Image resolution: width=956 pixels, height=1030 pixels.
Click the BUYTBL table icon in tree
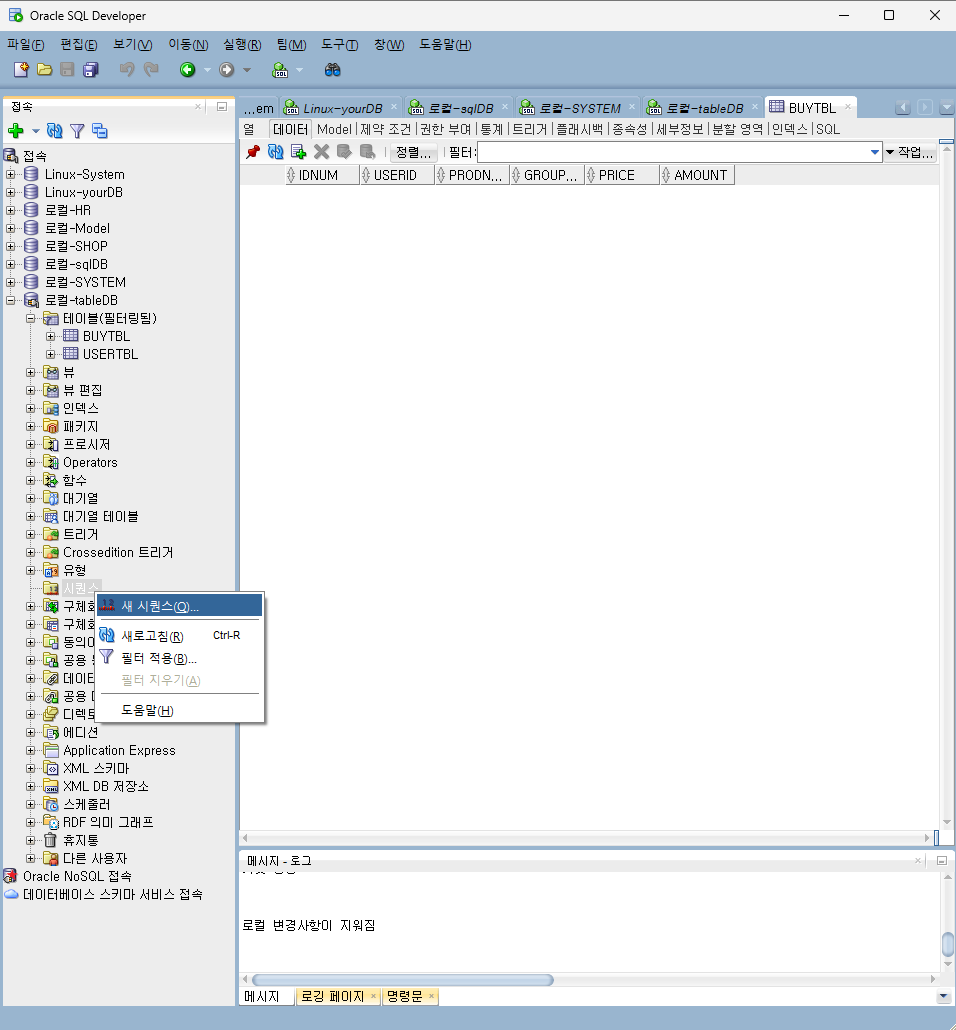click(70, 336)
